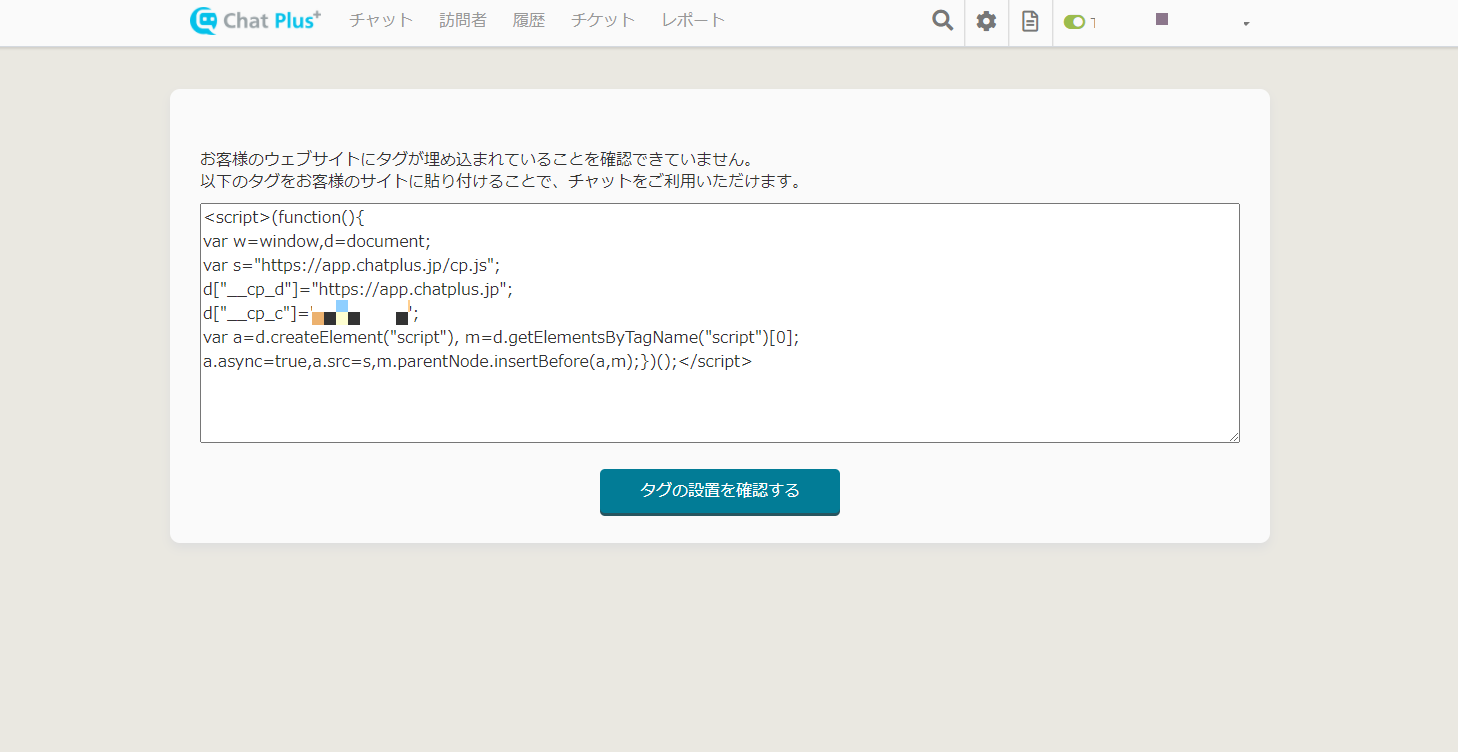1458x752 pixels.
Task: Click the line starting with <script>(function
Action: (285, 217)
